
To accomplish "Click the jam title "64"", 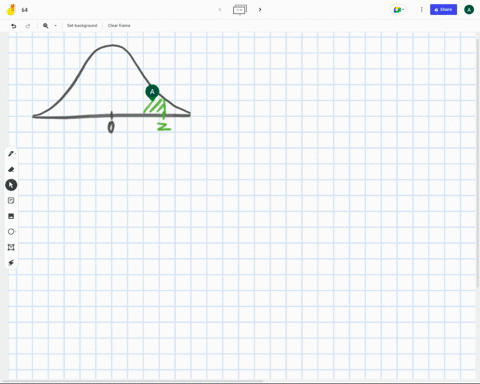I will [25, 10].
